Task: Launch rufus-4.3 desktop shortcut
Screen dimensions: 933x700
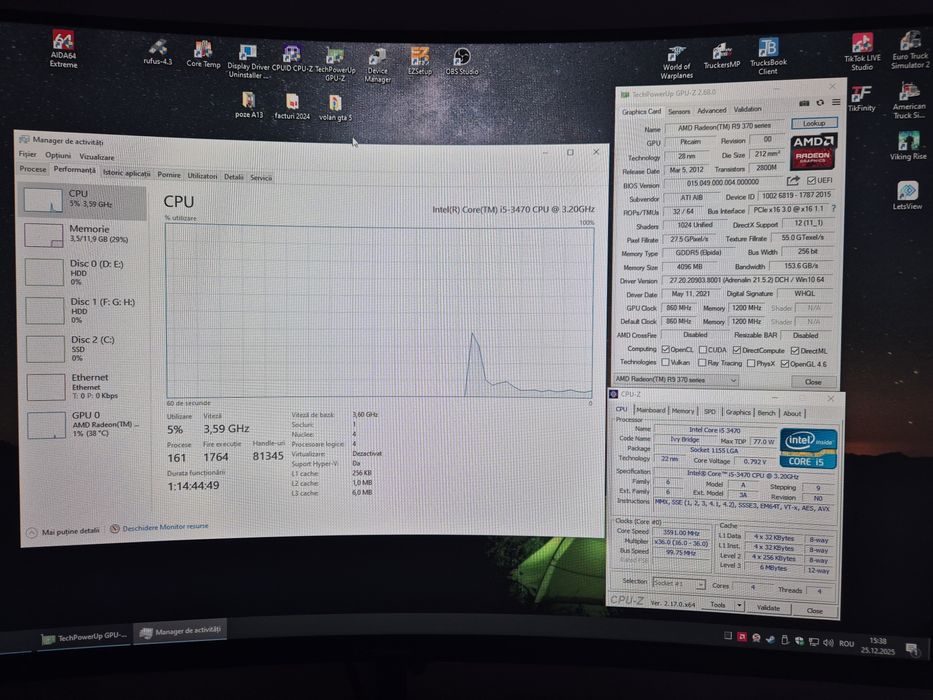Action: [x=158, y=52]
